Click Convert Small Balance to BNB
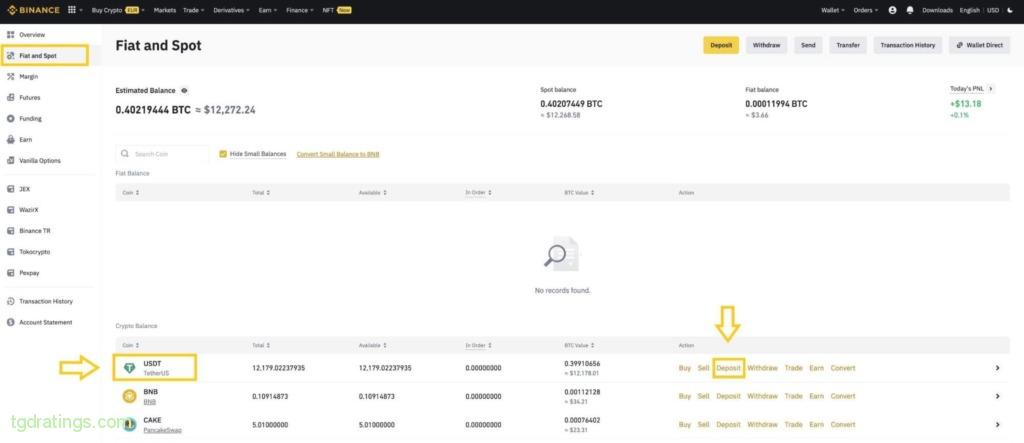The height and width of the screenshot is (443, 1024). tap(338, 155)
